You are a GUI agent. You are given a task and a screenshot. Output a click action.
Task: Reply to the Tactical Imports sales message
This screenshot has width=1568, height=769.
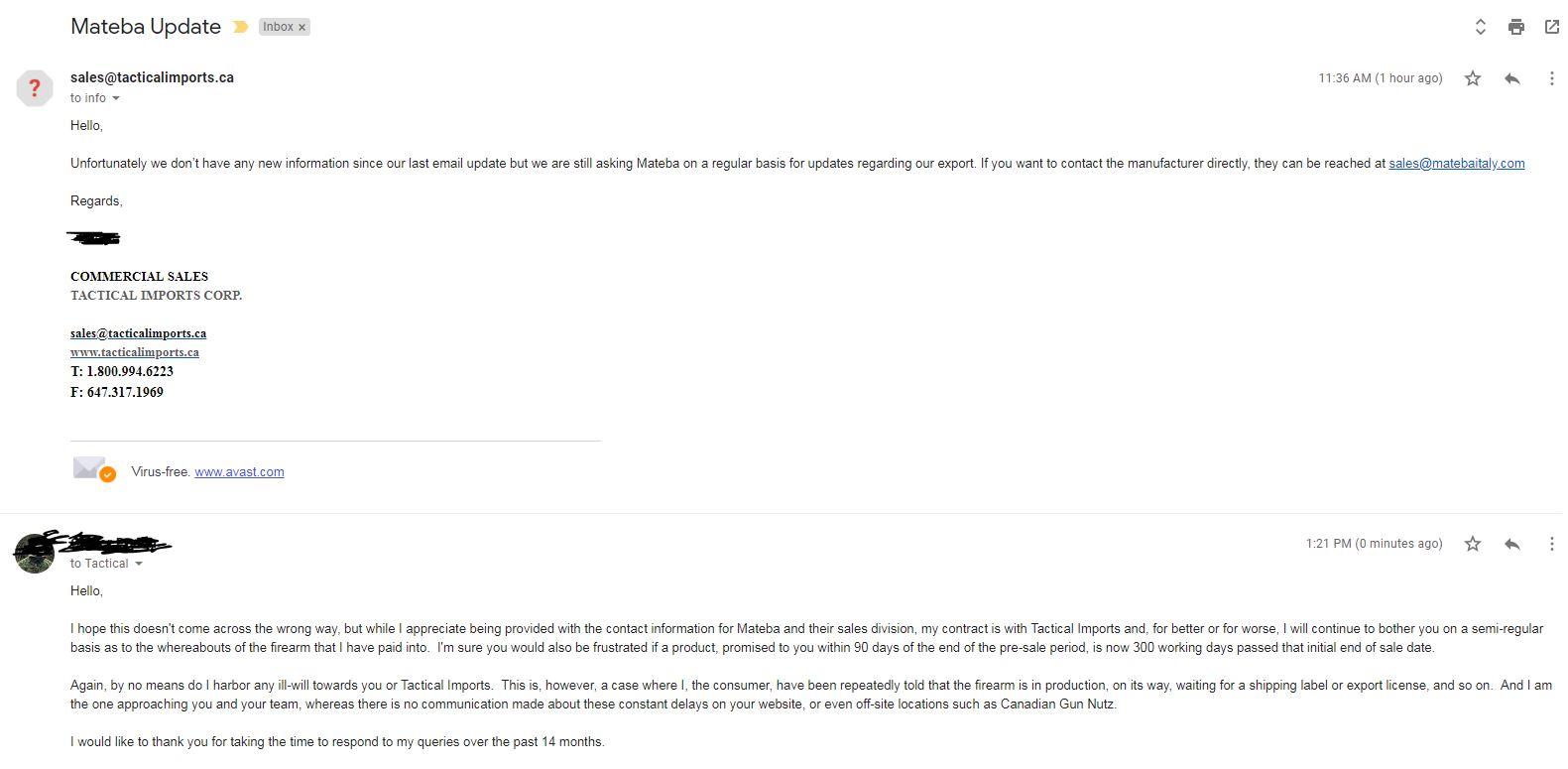tap(1512, 78)
